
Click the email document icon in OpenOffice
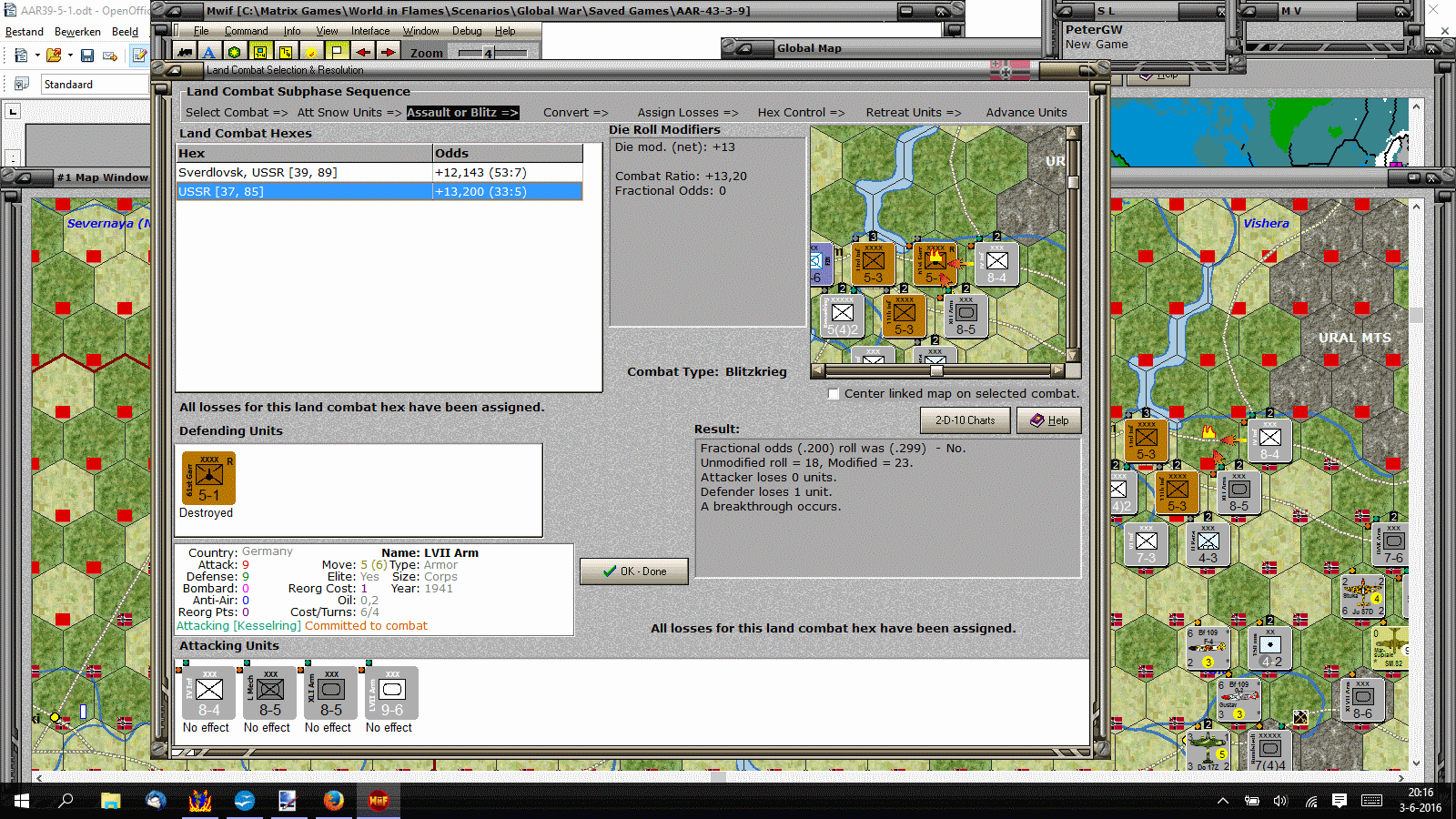[x=110, y=56]
